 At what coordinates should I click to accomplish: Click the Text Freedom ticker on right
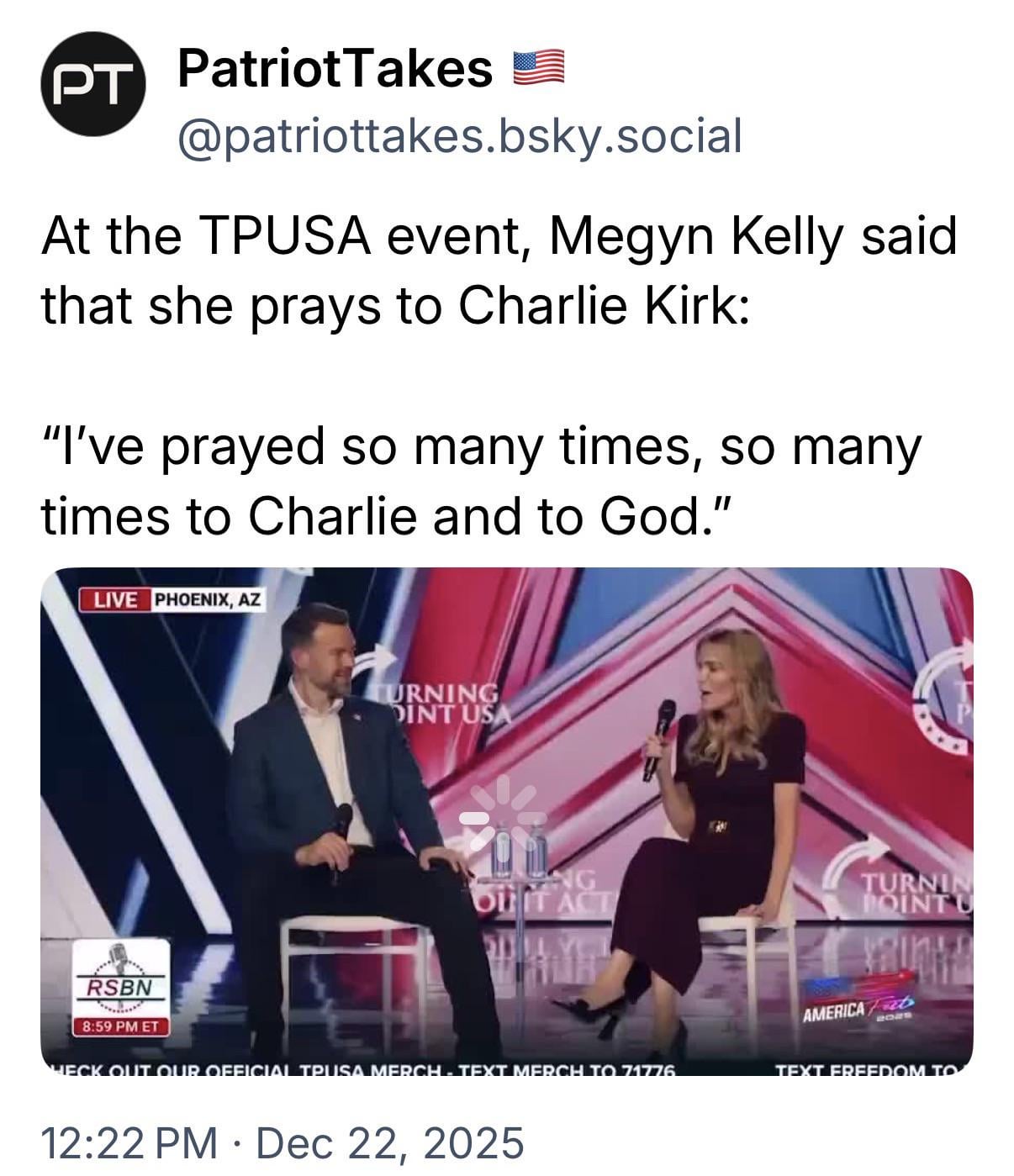click(870, 1070)
